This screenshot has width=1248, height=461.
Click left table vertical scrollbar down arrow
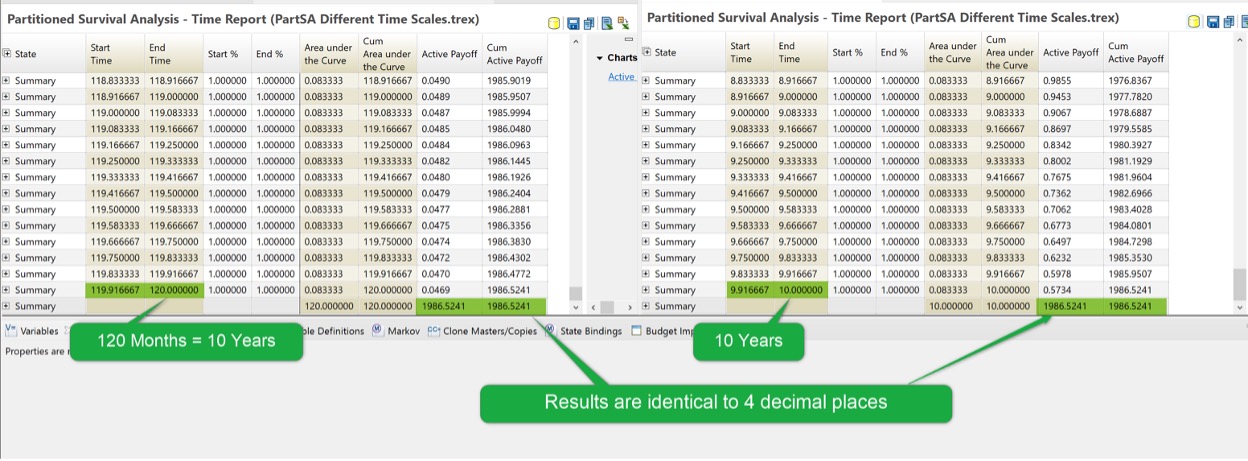(x=575, y=307)
